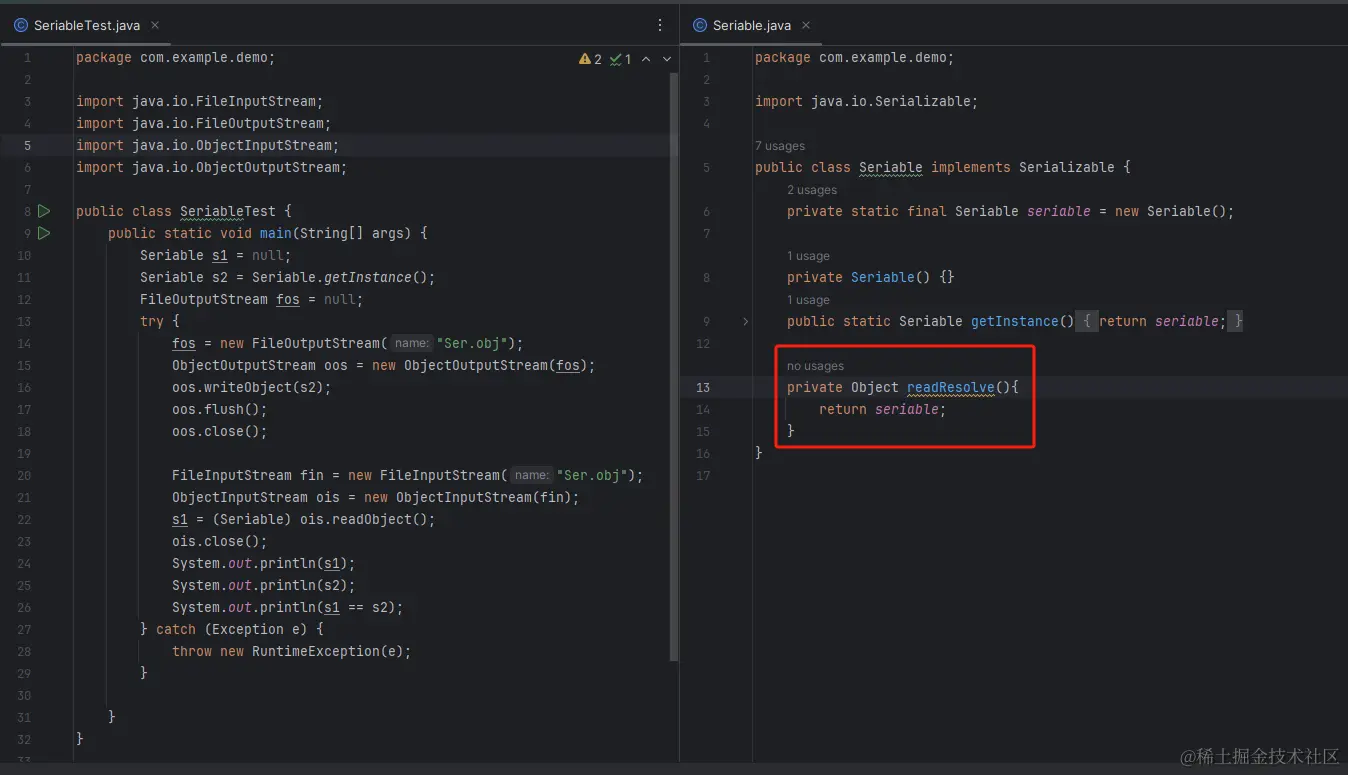Click the "import java.io.Serializable;" line
1348x775 pixels.
(x=867, y=101)
